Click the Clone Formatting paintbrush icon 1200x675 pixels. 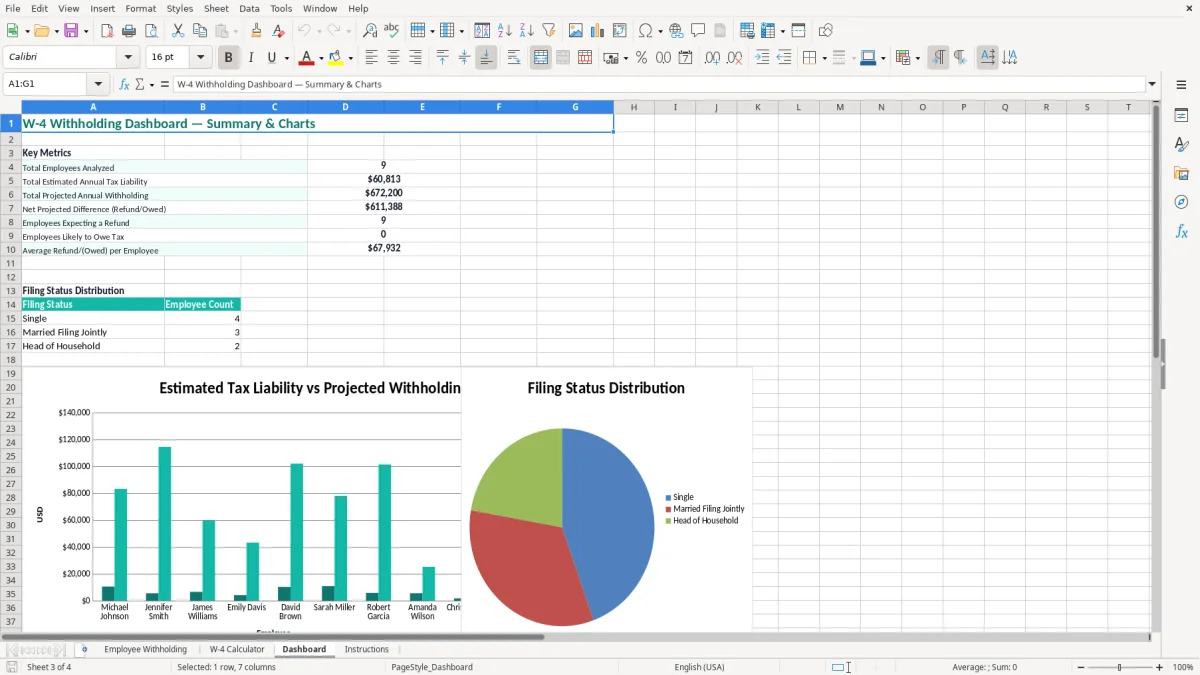pyautogui.click(x=257, y=31)
